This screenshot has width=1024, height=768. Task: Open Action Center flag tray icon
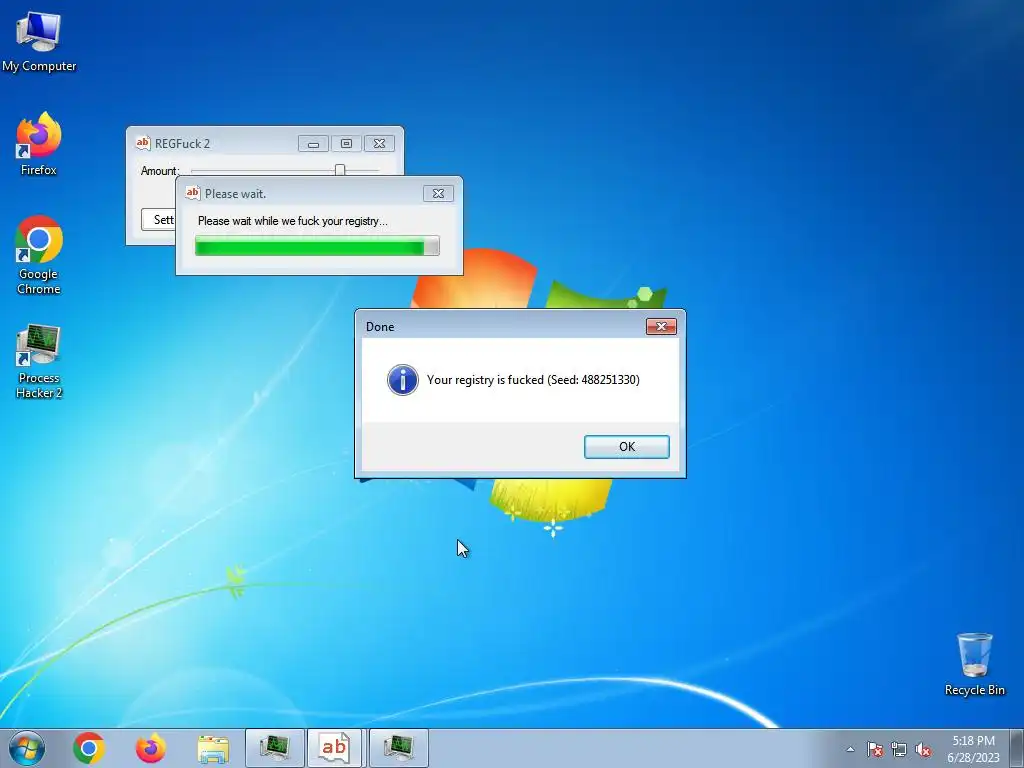click(x=875, y=749)
